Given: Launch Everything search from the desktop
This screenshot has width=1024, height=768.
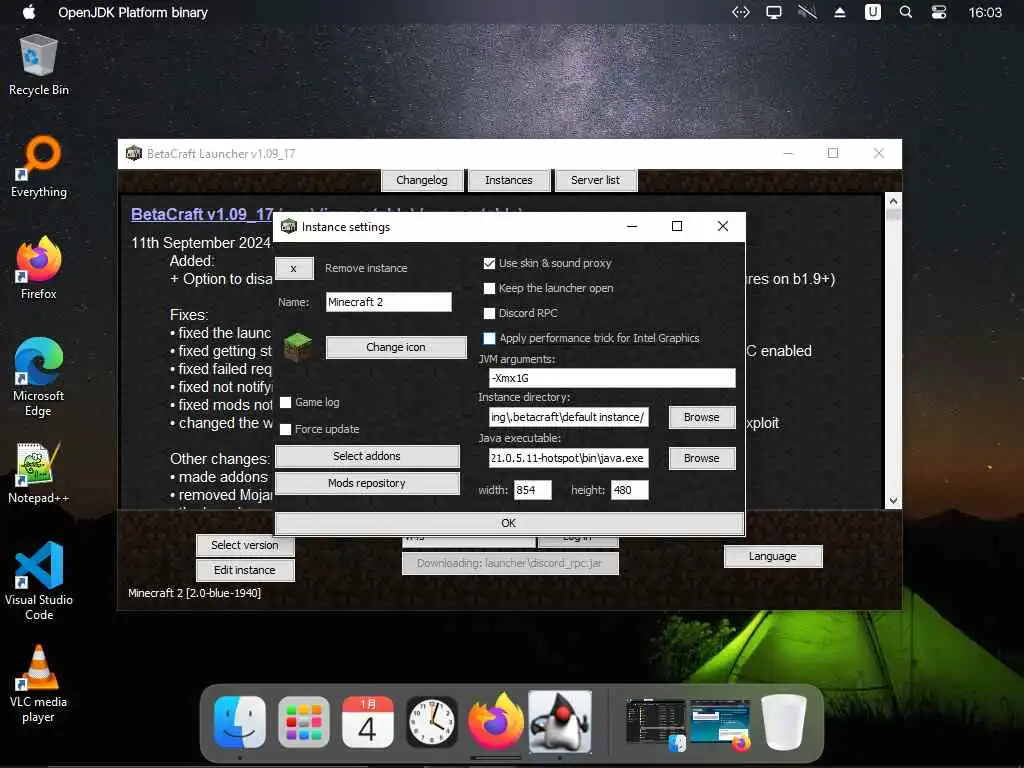Looking at the screenshot, I should (x=39, y=167).
